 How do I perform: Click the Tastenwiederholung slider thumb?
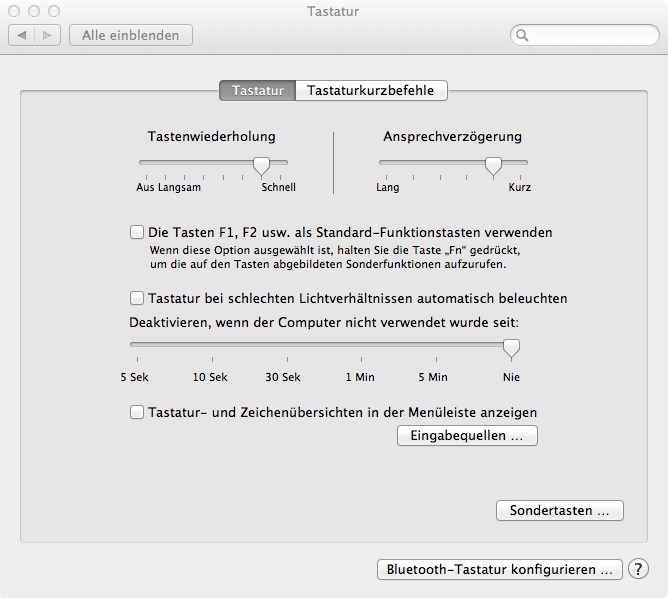coord(261,166)
